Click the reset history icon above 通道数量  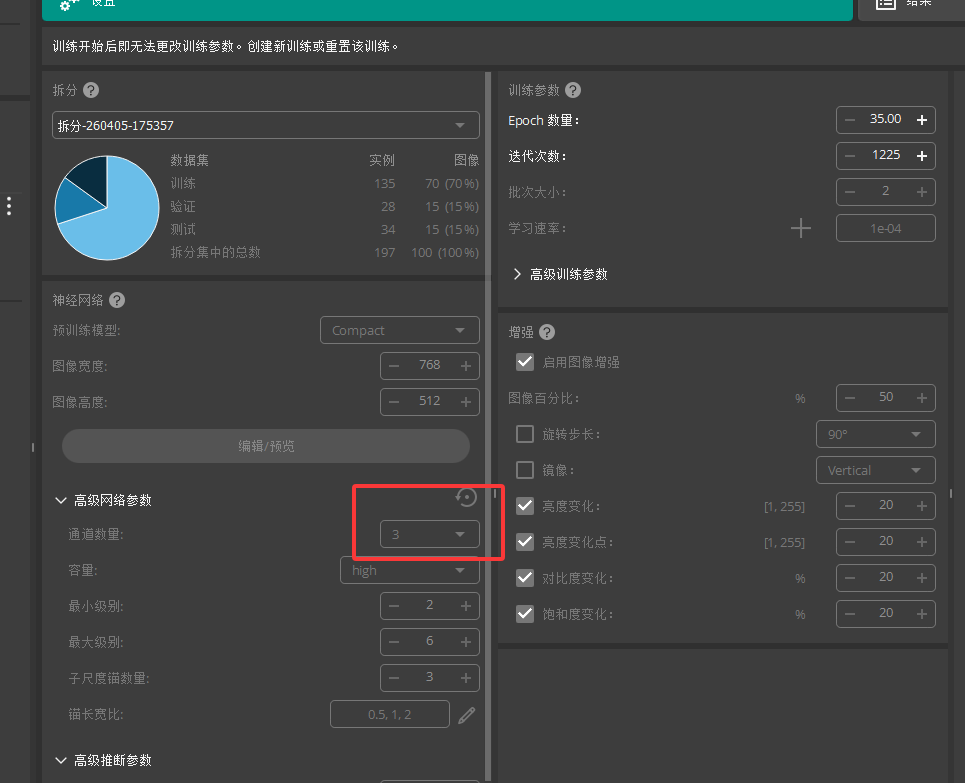point(465,496)
